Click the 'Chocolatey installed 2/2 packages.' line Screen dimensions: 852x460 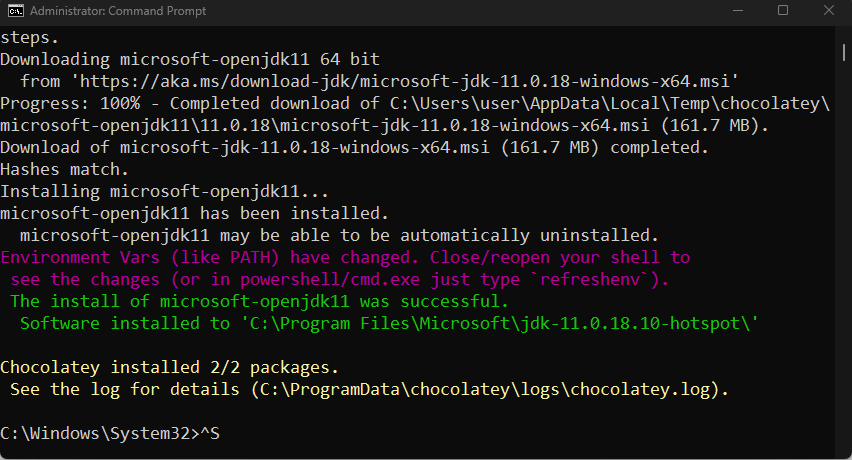click(x=170, y=367)
